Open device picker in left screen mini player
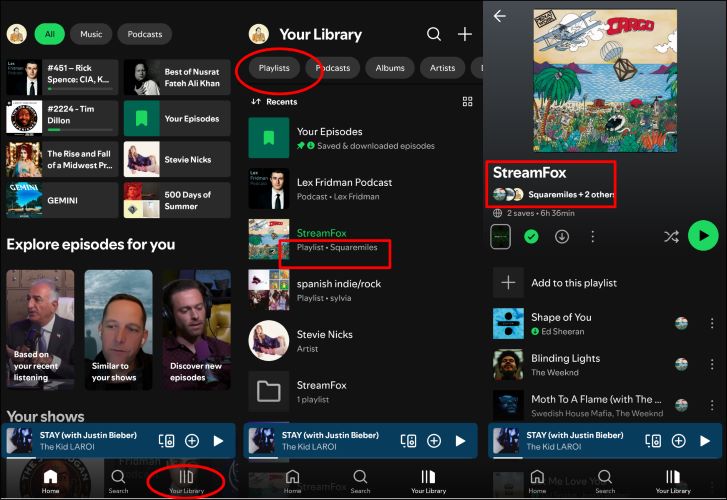The height and width of the screenshot is (500, 727). (x=166, y=441)
